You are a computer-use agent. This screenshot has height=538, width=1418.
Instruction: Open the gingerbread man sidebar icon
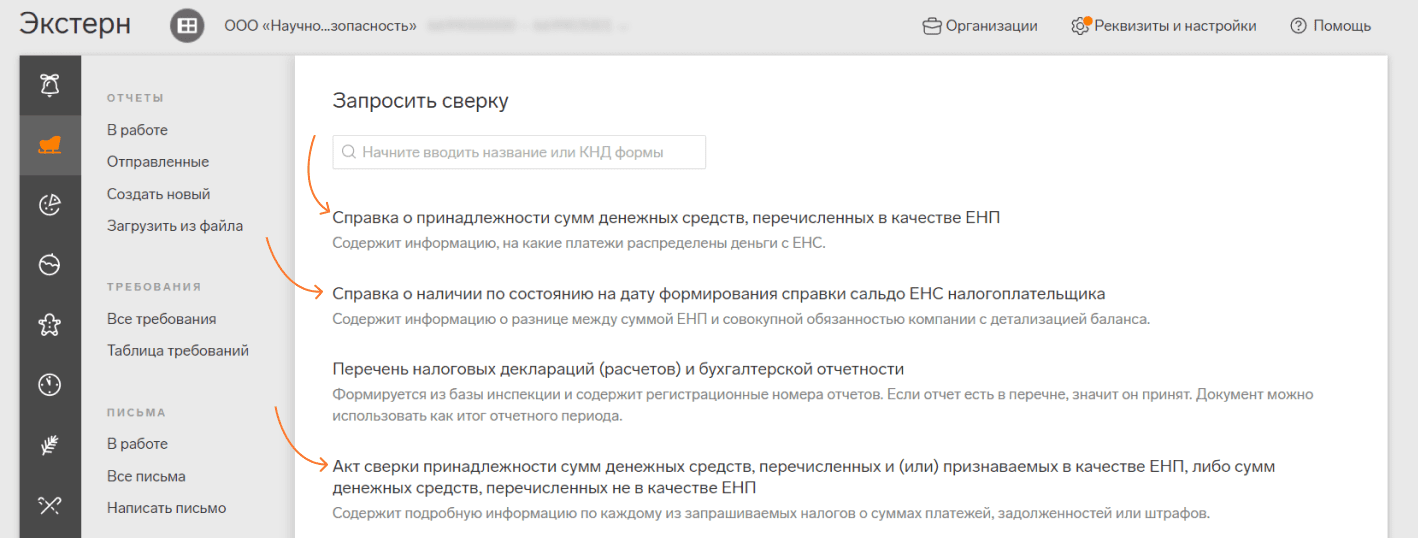(x=50, y=323)
